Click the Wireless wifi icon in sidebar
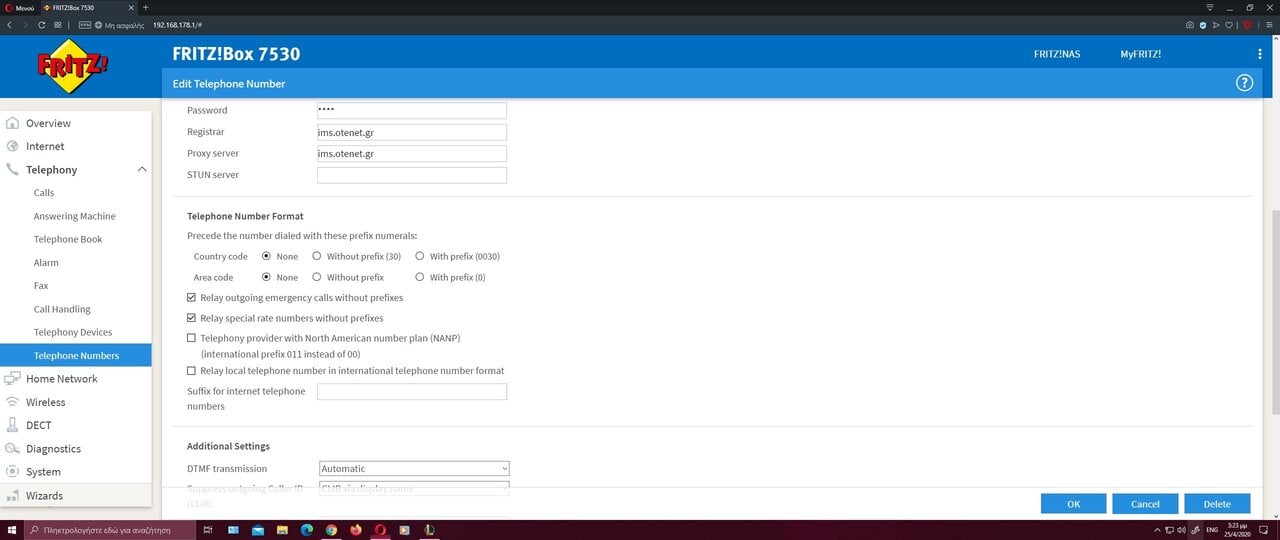Viewport: 1280px width, 540px height. 12,402
